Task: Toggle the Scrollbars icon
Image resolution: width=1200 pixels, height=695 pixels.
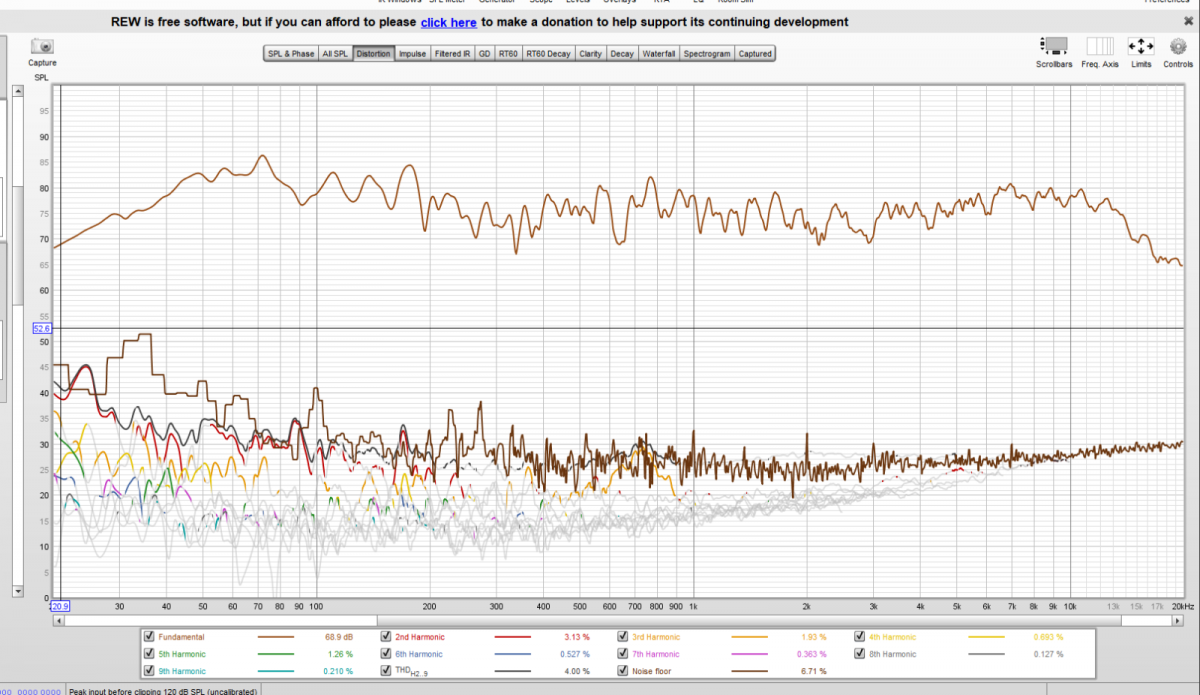Action: coord(1055,46)
